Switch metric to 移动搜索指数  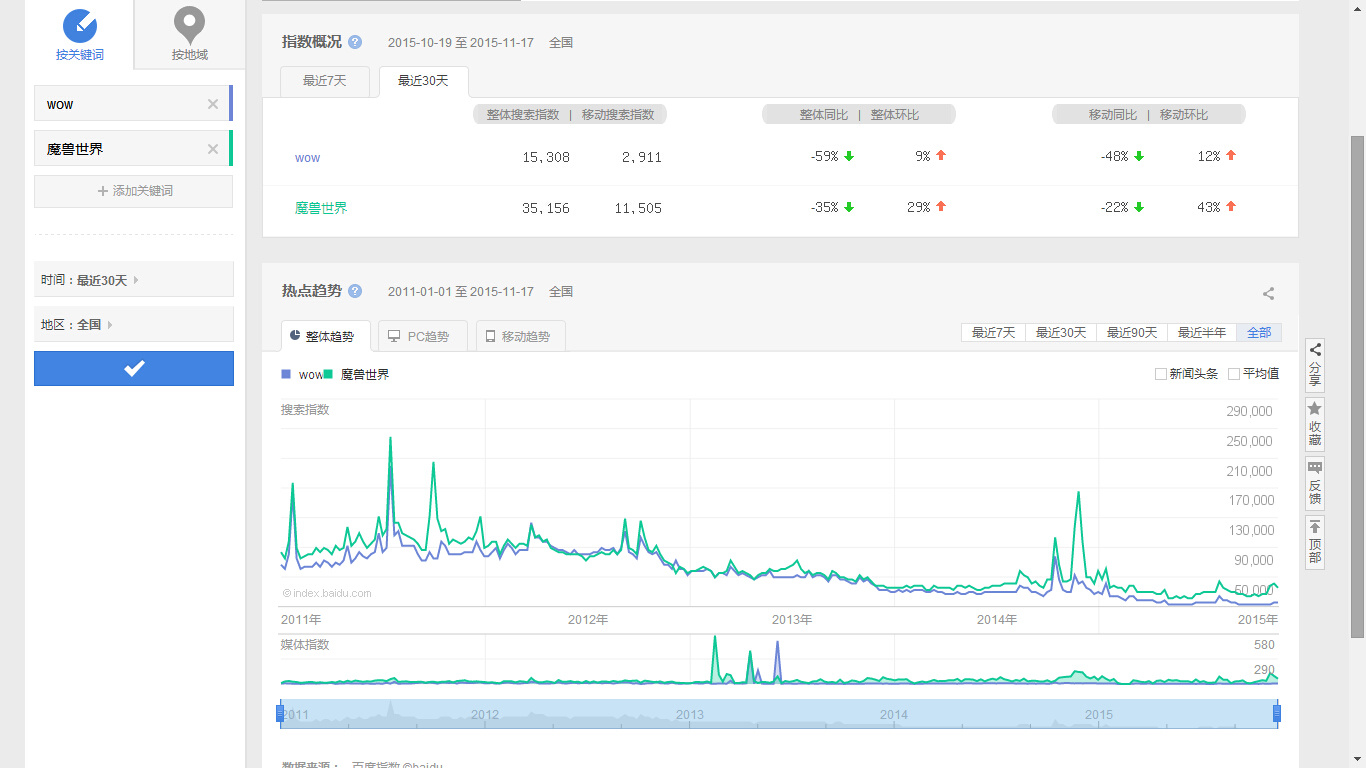[x=619, y=114]
